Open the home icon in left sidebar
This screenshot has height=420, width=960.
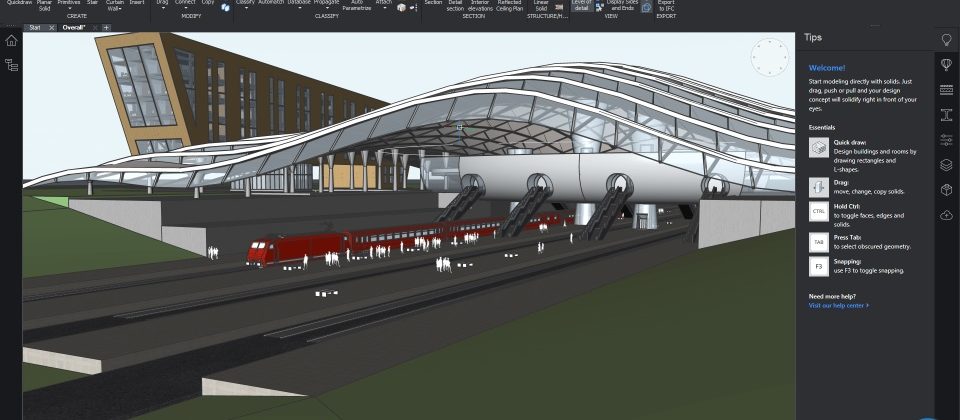(x=11, y=41)
